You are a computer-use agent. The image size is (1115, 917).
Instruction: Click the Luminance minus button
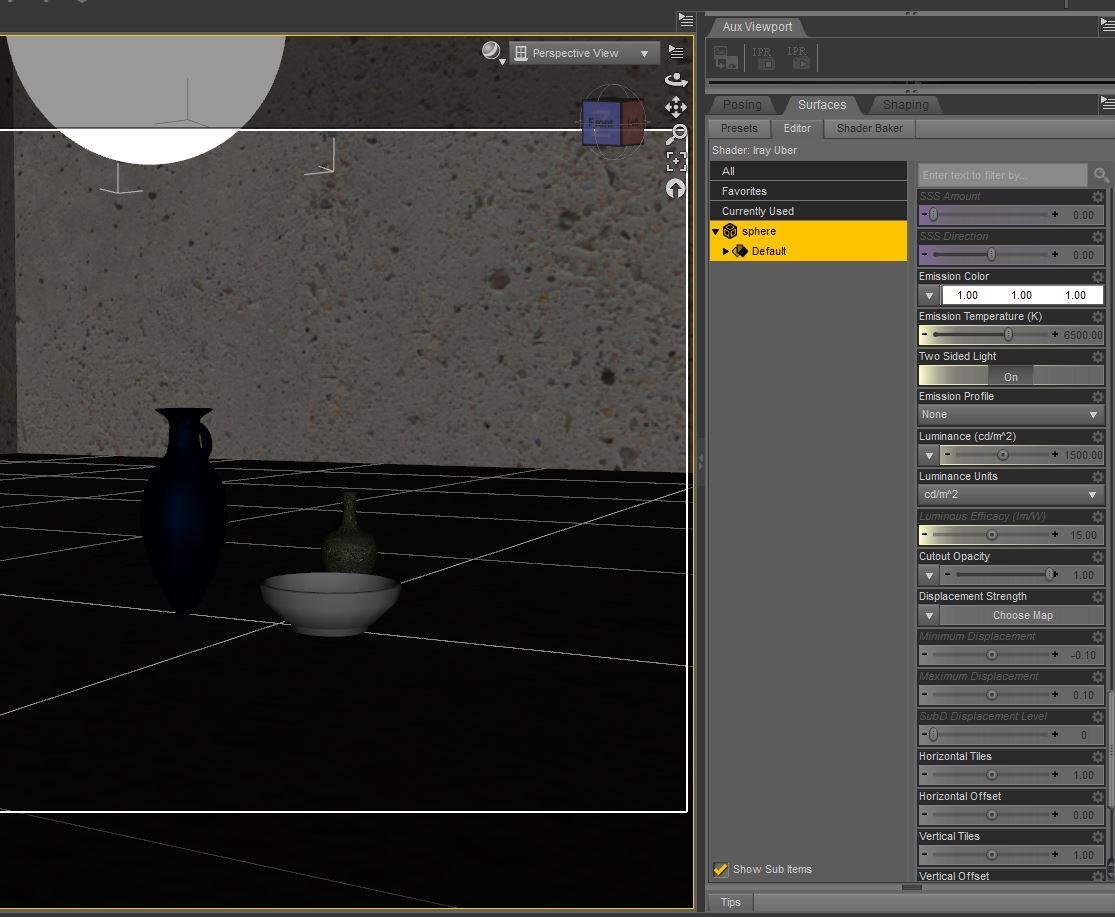tap(947, 454)
